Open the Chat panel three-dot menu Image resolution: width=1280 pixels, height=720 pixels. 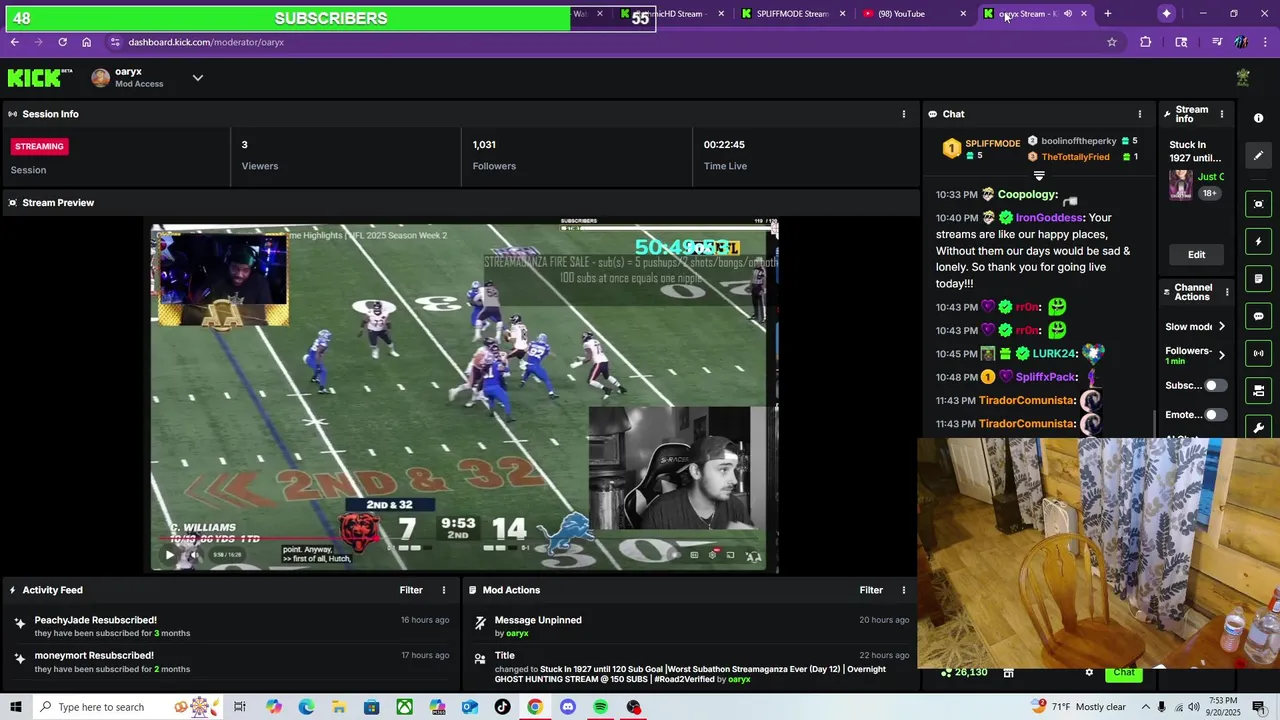point(1139,114)
